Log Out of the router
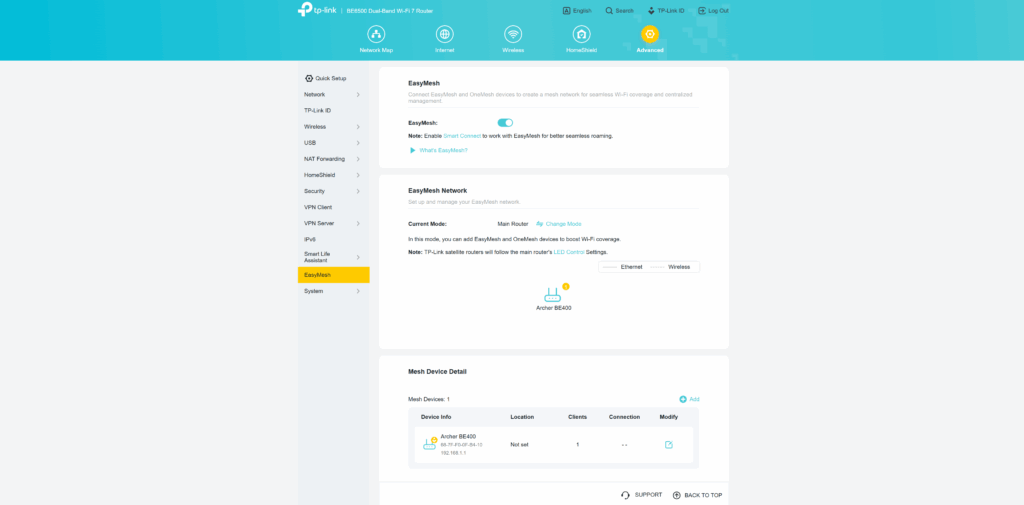 point(713,10)
